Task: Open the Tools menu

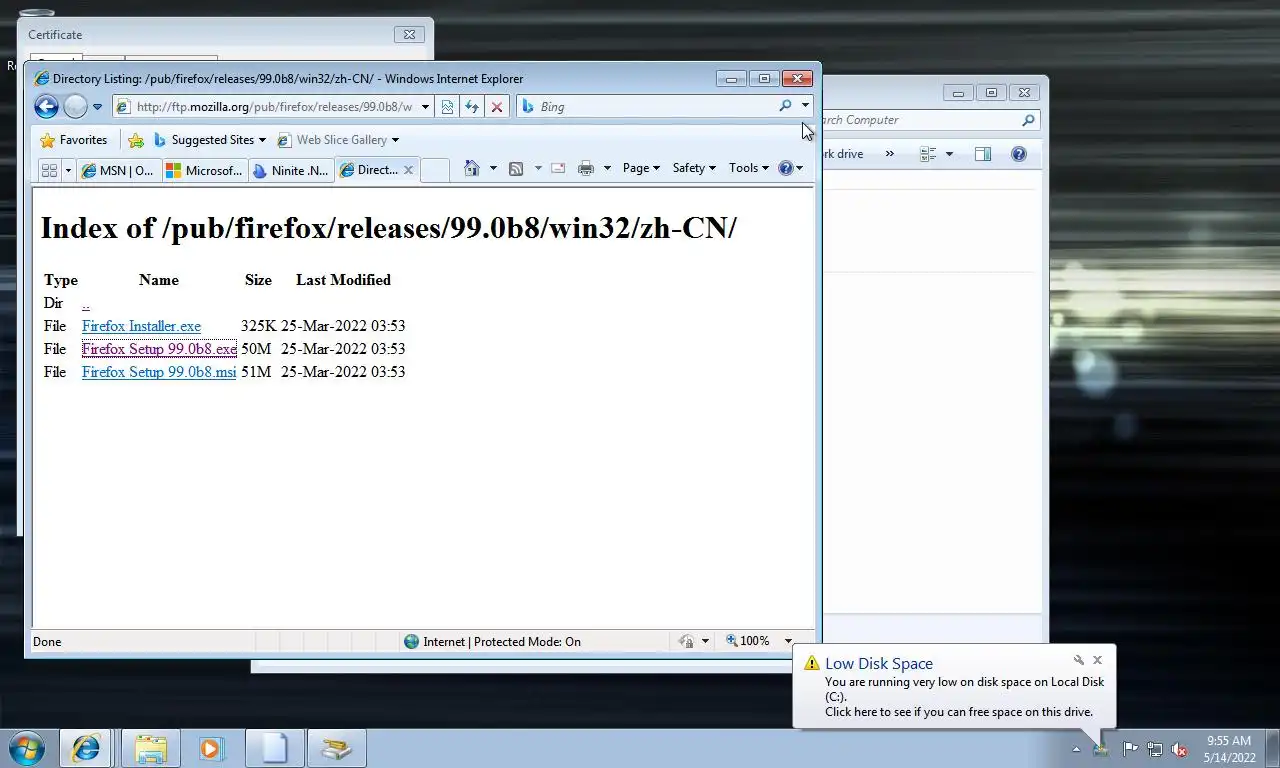Action: coord(748,168)
